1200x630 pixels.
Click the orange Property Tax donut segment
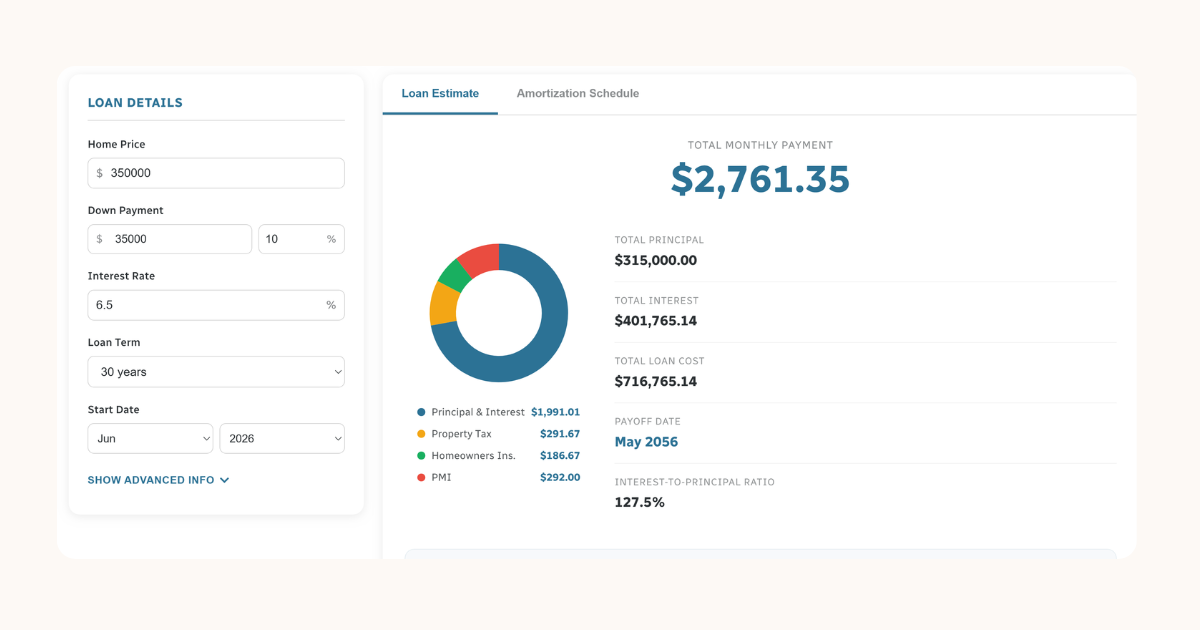[x=443, y=303]
